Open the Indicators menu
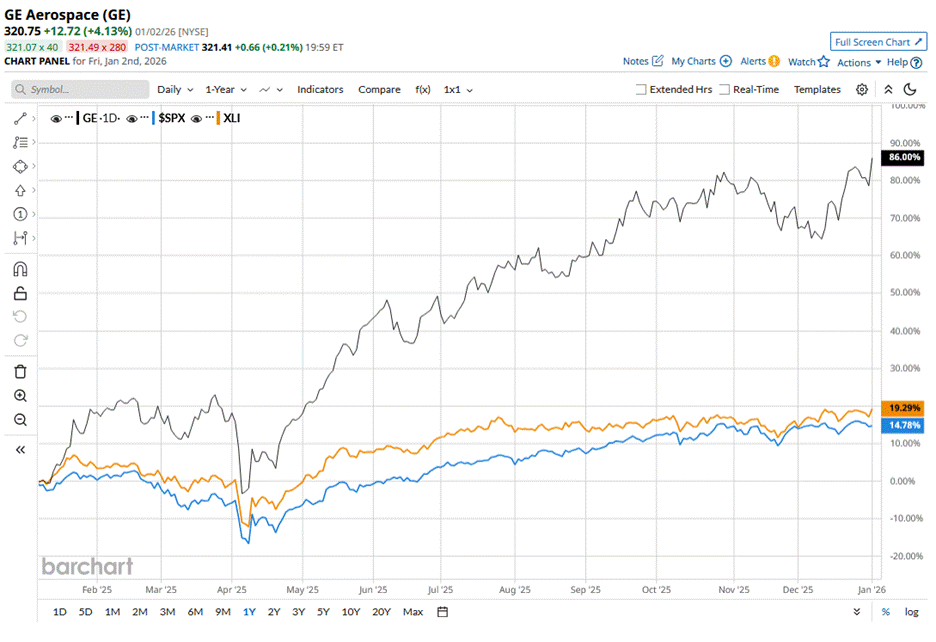936x642 pixels. 320,90
